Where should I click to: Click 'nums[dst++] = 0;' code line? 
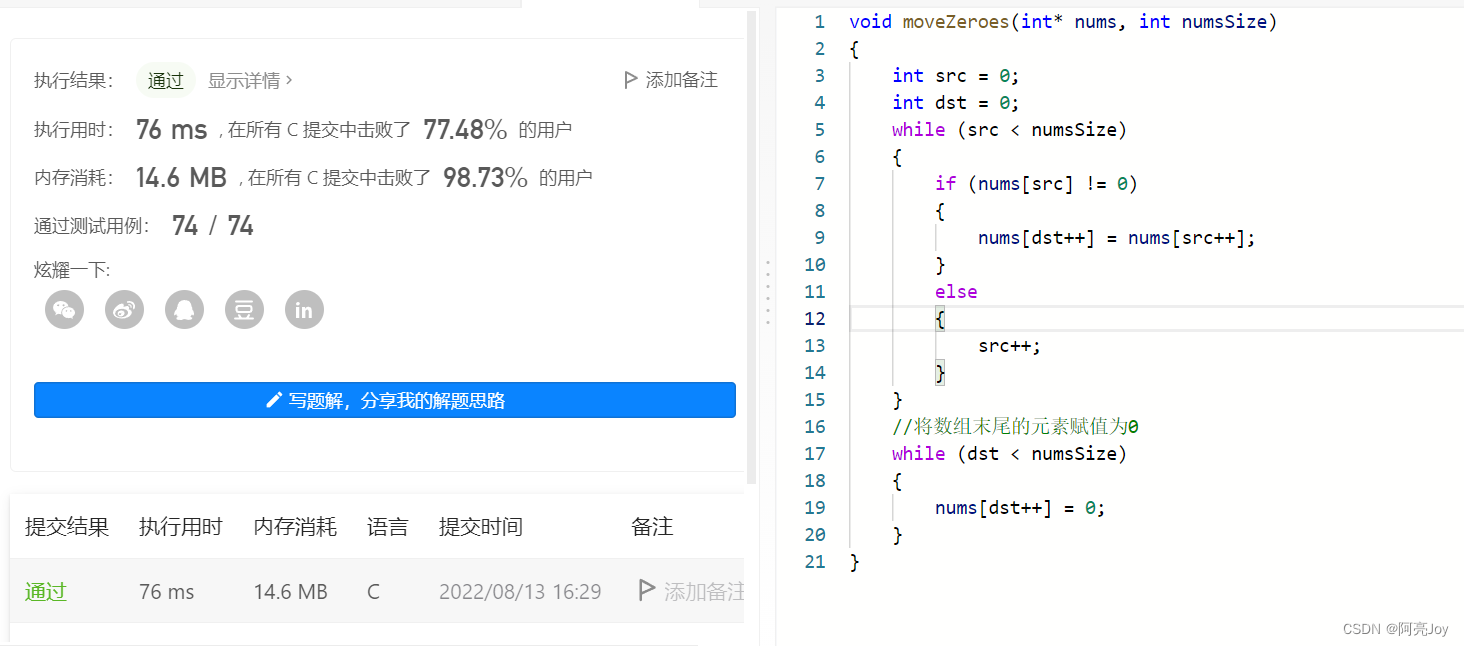pyautogui.click(x=1020, y=508)
